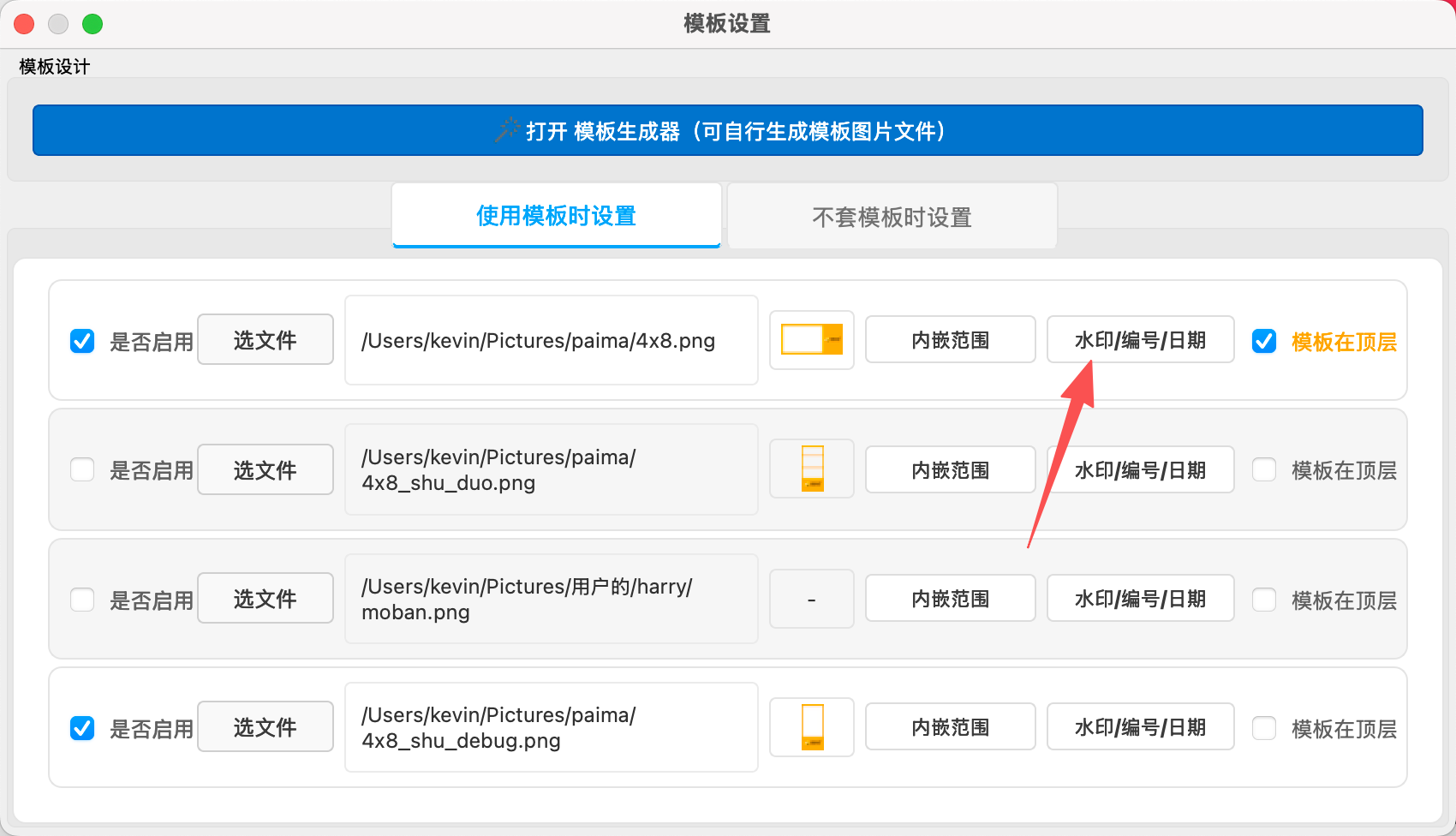The height and width of the screenshot is (836, 1456).
Task: Click 水印/编号/日期 in the last row
Action: 1140,726
